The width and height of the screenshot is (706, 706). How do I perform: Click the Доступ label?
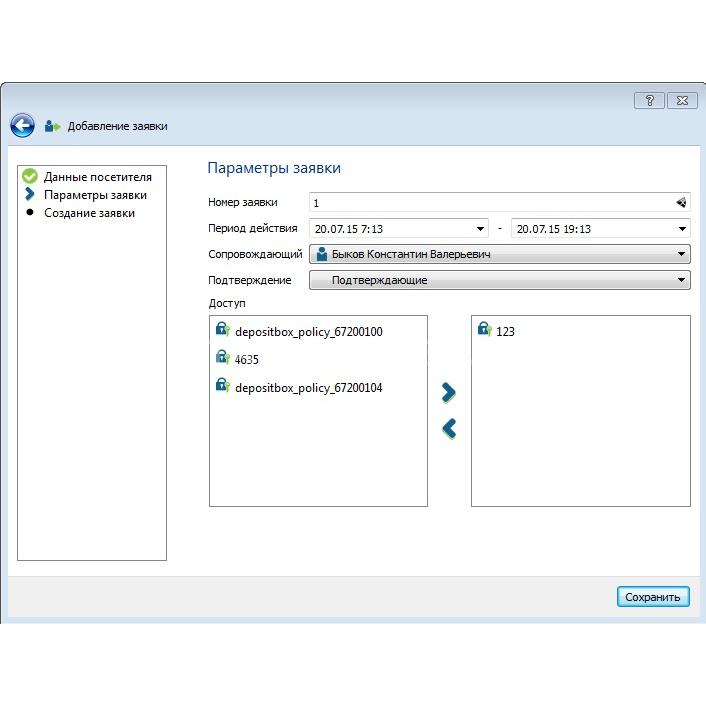click(226, 303)
